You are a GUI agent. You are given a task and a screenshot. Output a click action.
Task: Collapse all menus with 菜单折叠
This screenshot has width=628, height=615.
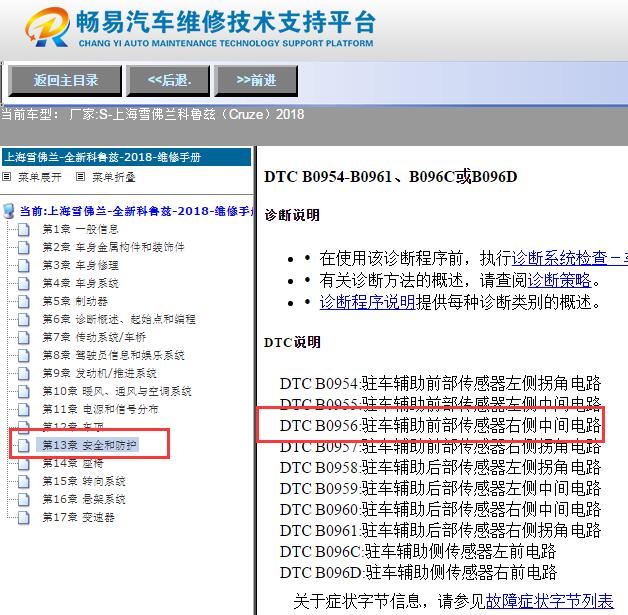point(114,177)
